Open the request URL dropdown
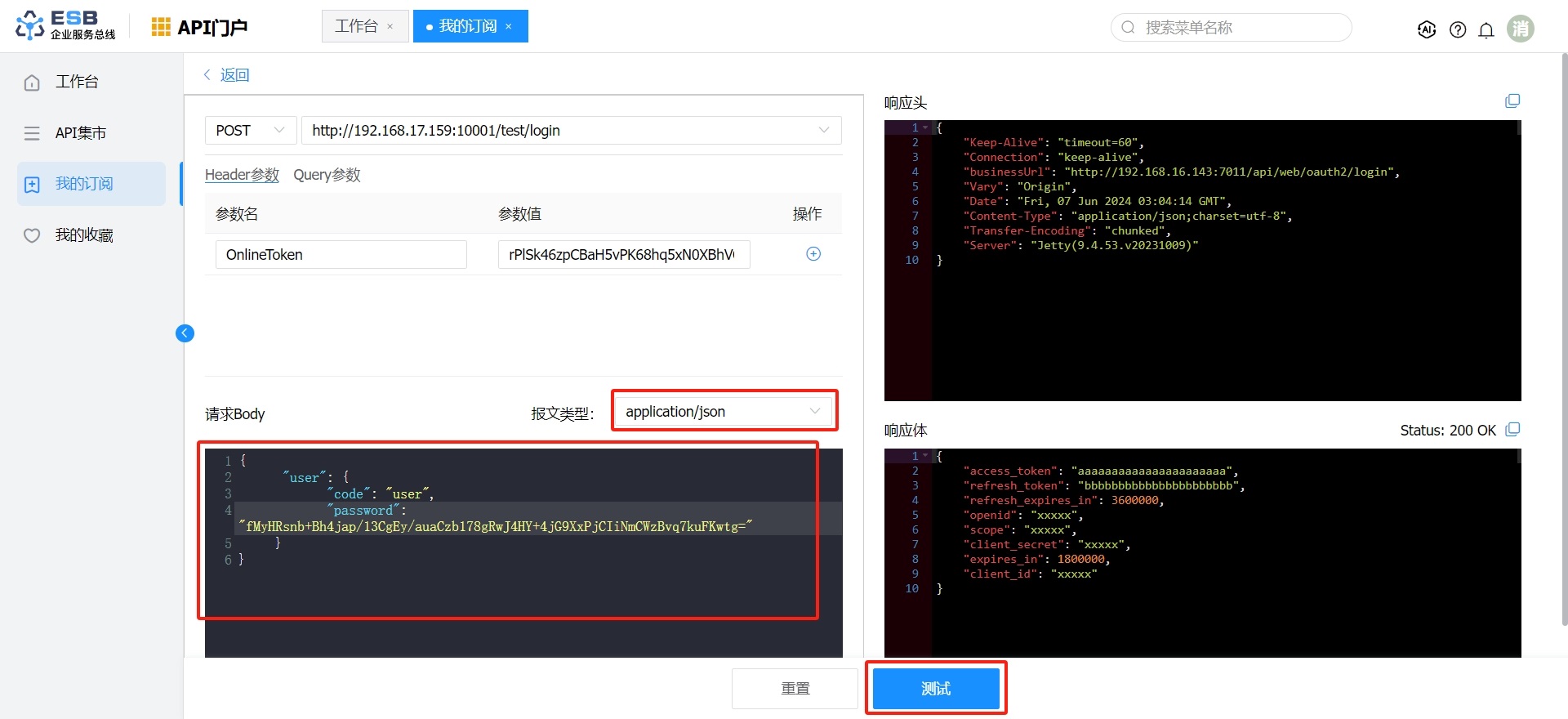1568x719 pixels. 823,131
